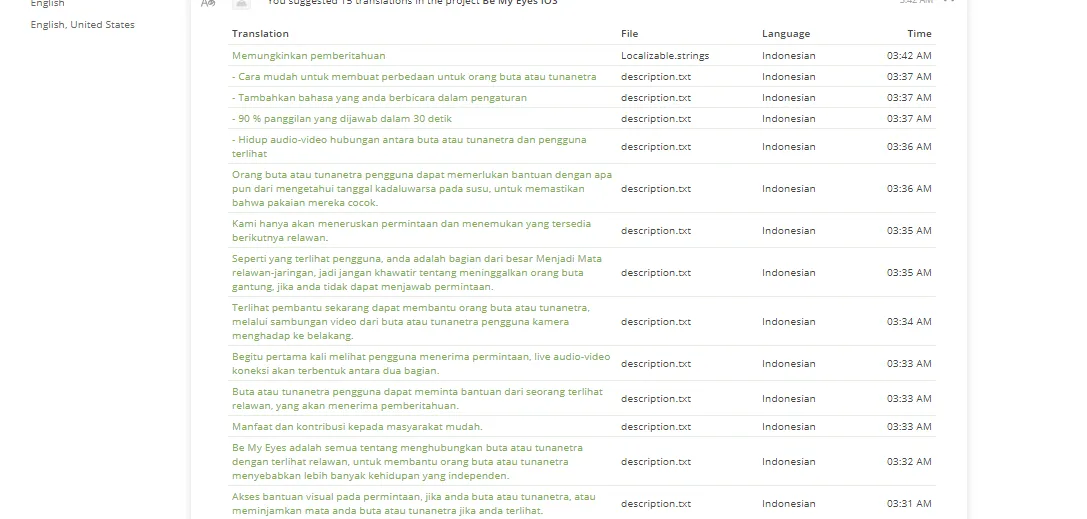This screenshot has height=519, width=1087.
Task: Click description.txt in the '90 % panggilan' row
Action: tap(656, 118)
